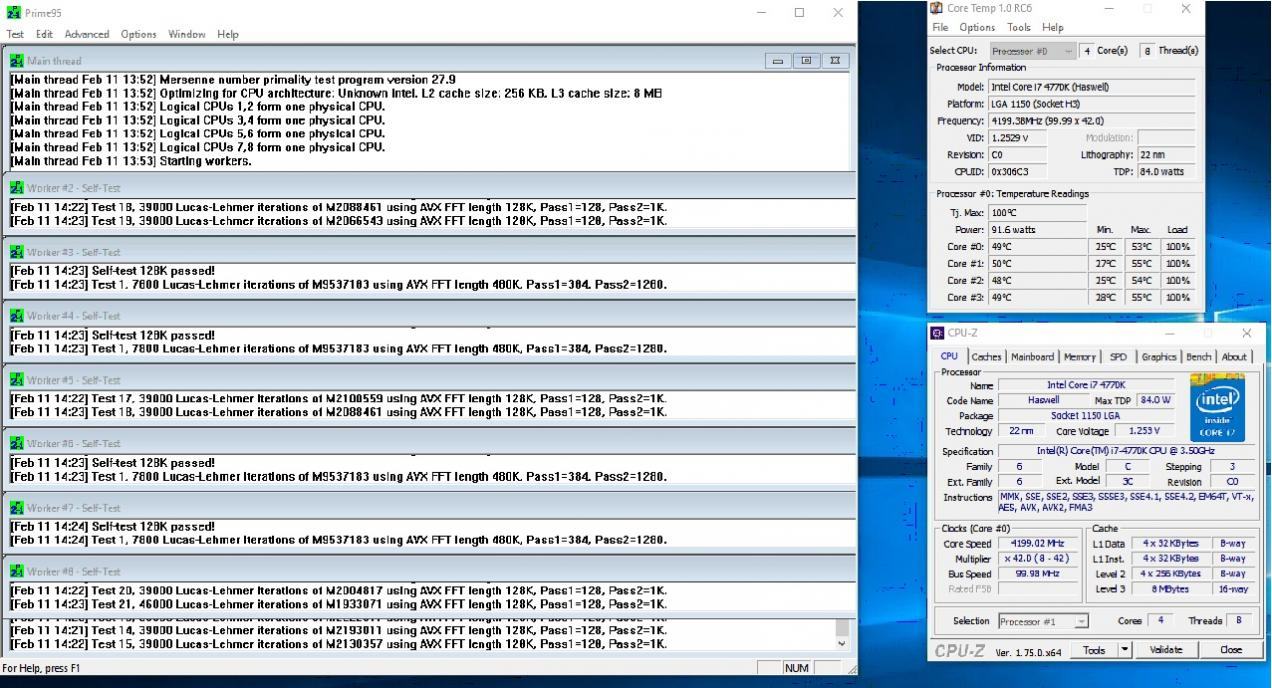Click the Model field Intel Core i7 4770K
The height and width of the screenshot is (688, 1272).
(1091, 87)
